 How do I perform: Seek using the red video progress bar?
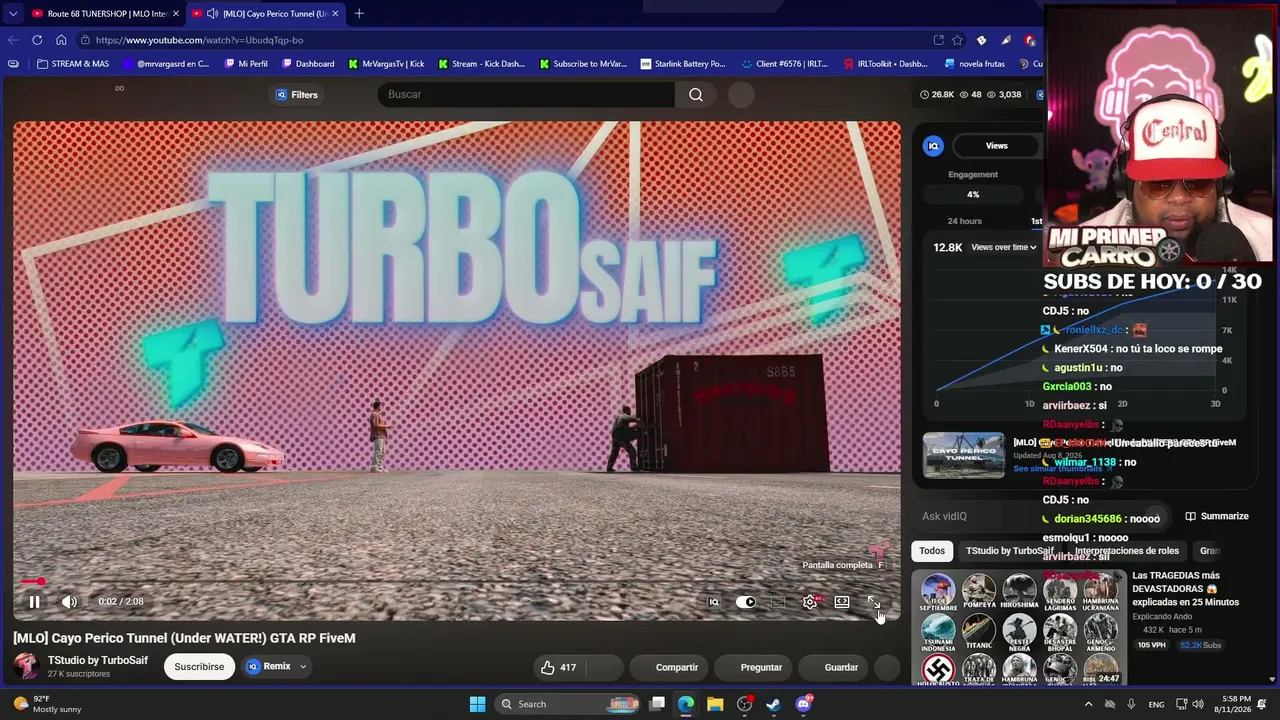(x=457, y=582)
